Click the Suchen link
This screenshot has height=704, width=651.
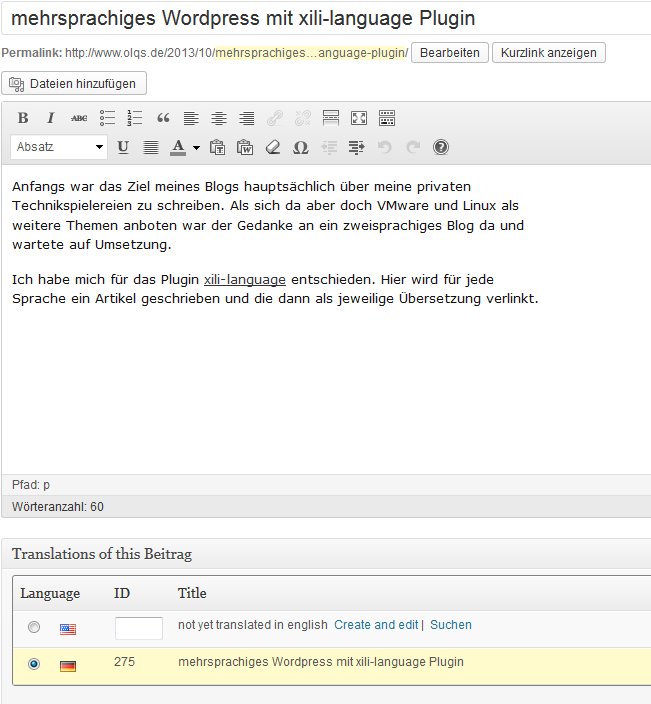click(x=451, y=625)
